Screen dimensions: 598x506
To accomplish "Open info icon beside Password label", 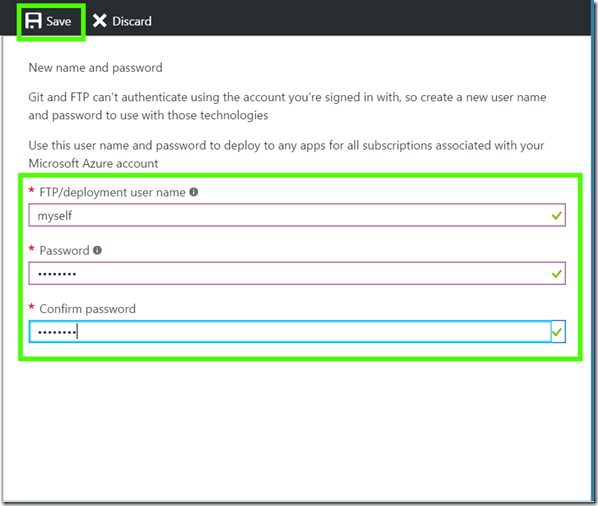I will 97,250.
